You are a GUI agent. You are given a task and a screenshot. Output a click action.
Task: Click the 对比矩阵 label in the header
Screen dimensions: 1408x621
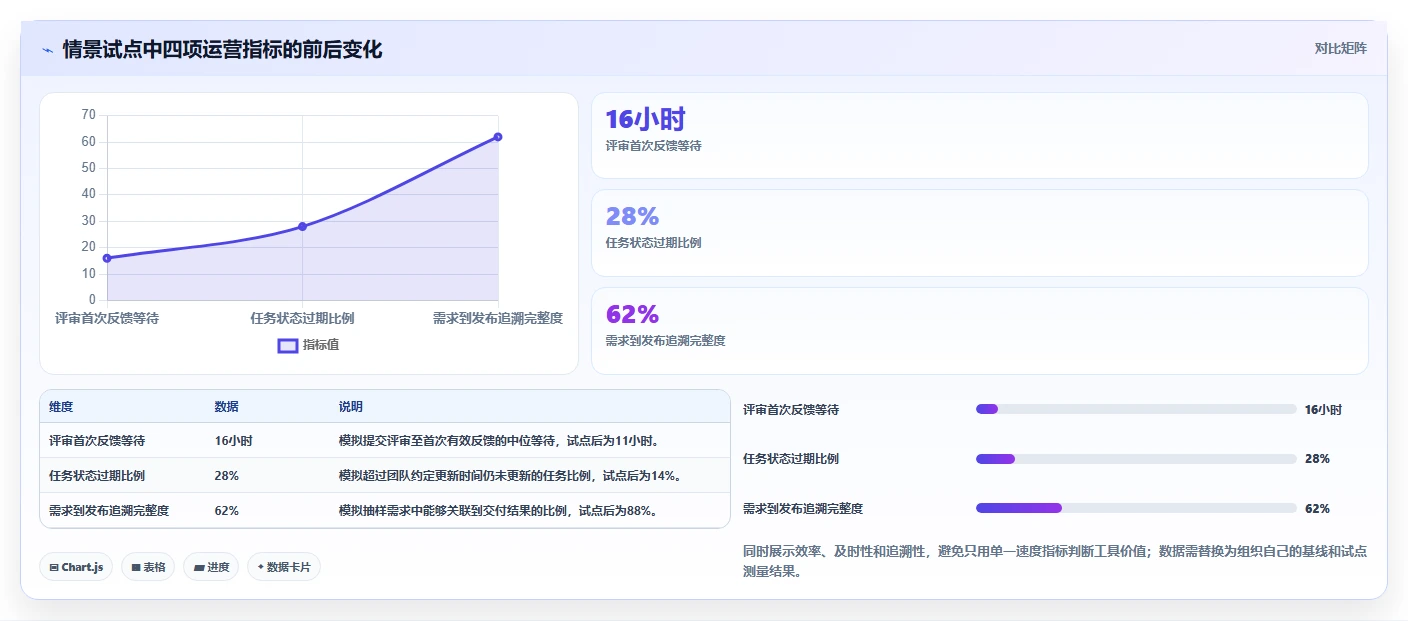coord(1341,48)
